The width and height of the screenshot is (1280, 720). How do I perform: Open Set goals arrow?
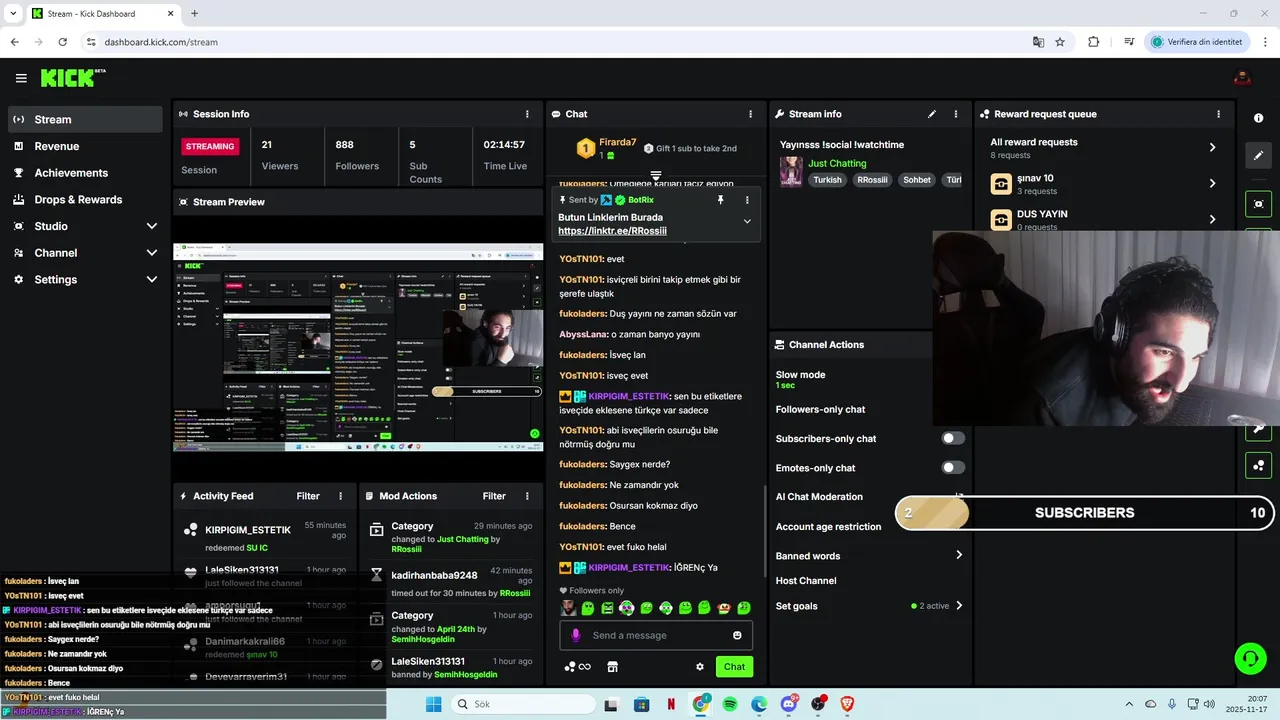coord(958,606)
